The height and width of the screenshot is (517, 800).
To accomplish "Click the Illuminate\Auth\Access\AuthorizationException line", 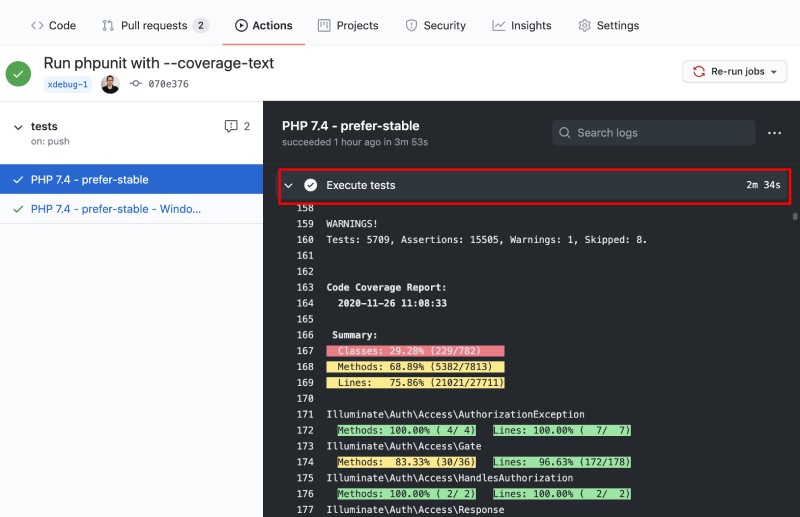I will click(x=456, y=414).
